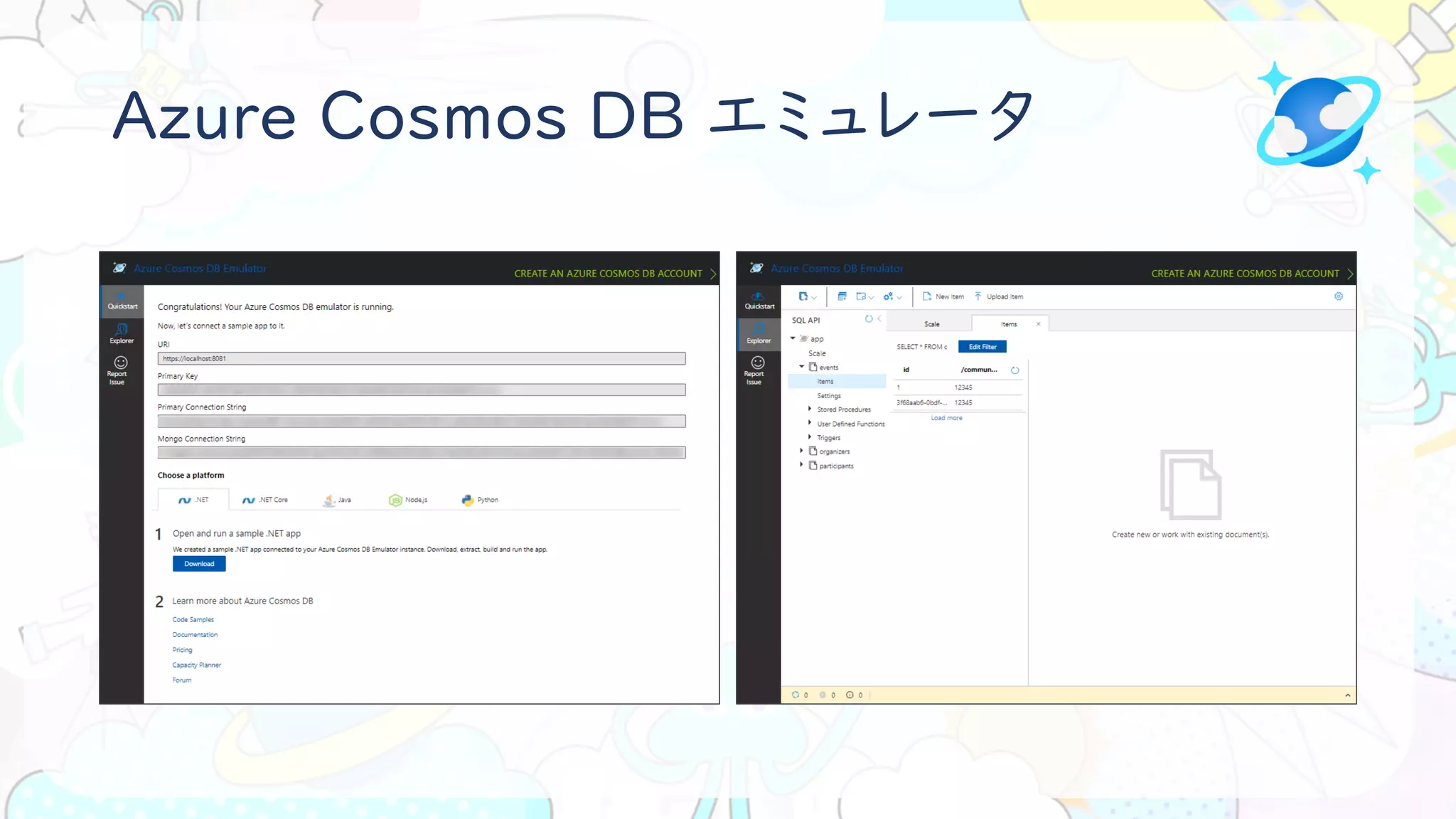The height and width of the screenshot is (819, 1456).
Task: Open the Pricing link
Action: [x=182, y=650]
